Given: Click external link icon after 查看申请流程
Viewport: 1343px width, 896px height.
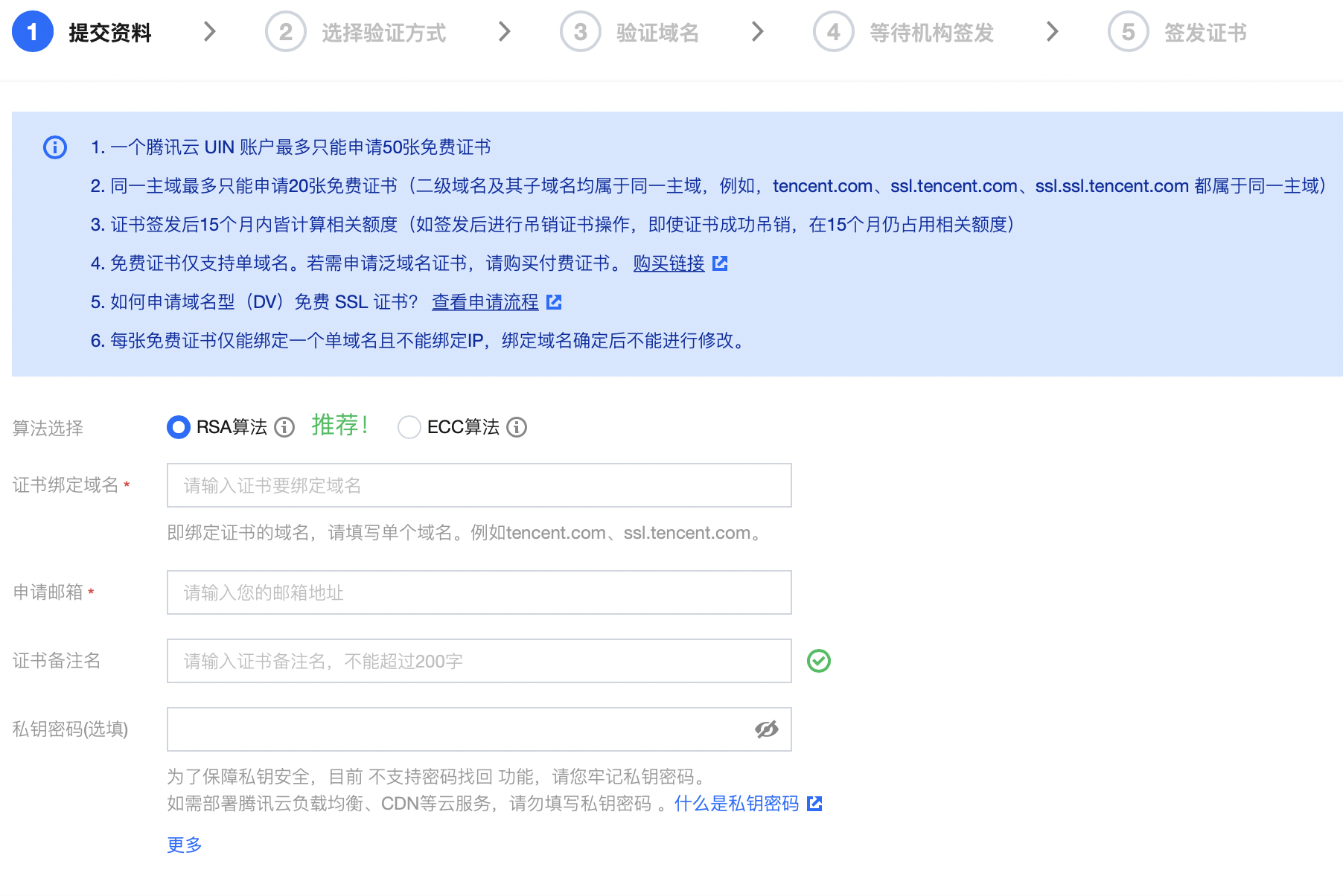Looking at the screenshot, I should [x=554, y=302].
